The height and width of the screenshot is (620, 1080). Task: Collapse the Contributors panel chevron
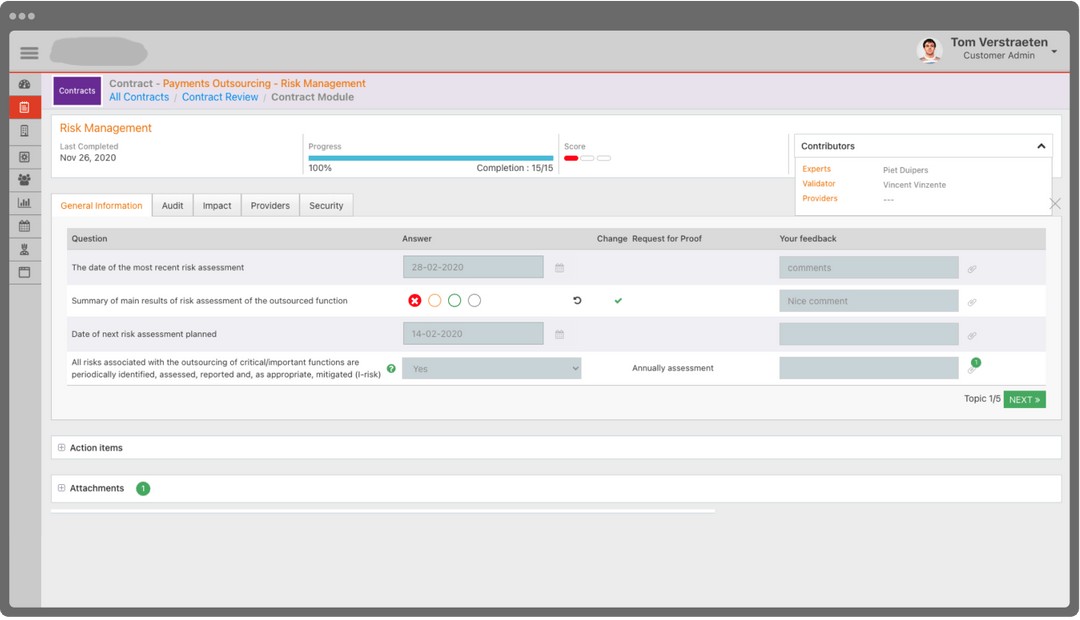(1041, 146)
